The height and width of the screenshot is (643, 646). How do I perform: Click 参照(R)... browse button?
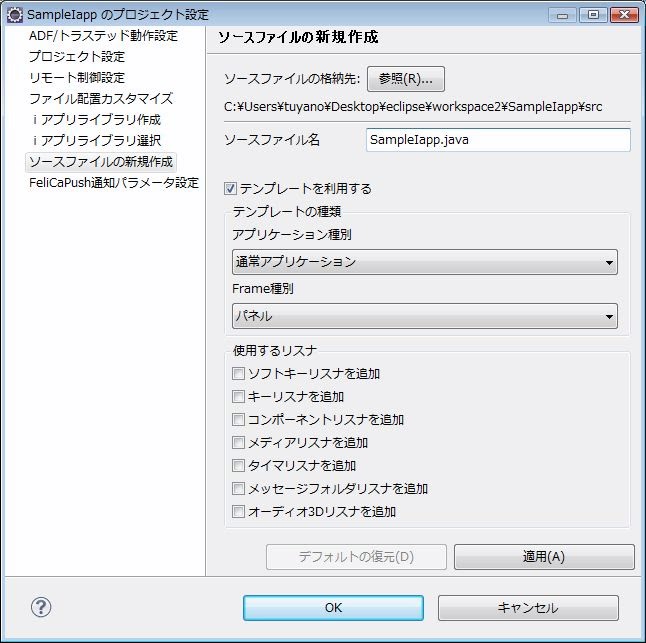click(405, 79)
